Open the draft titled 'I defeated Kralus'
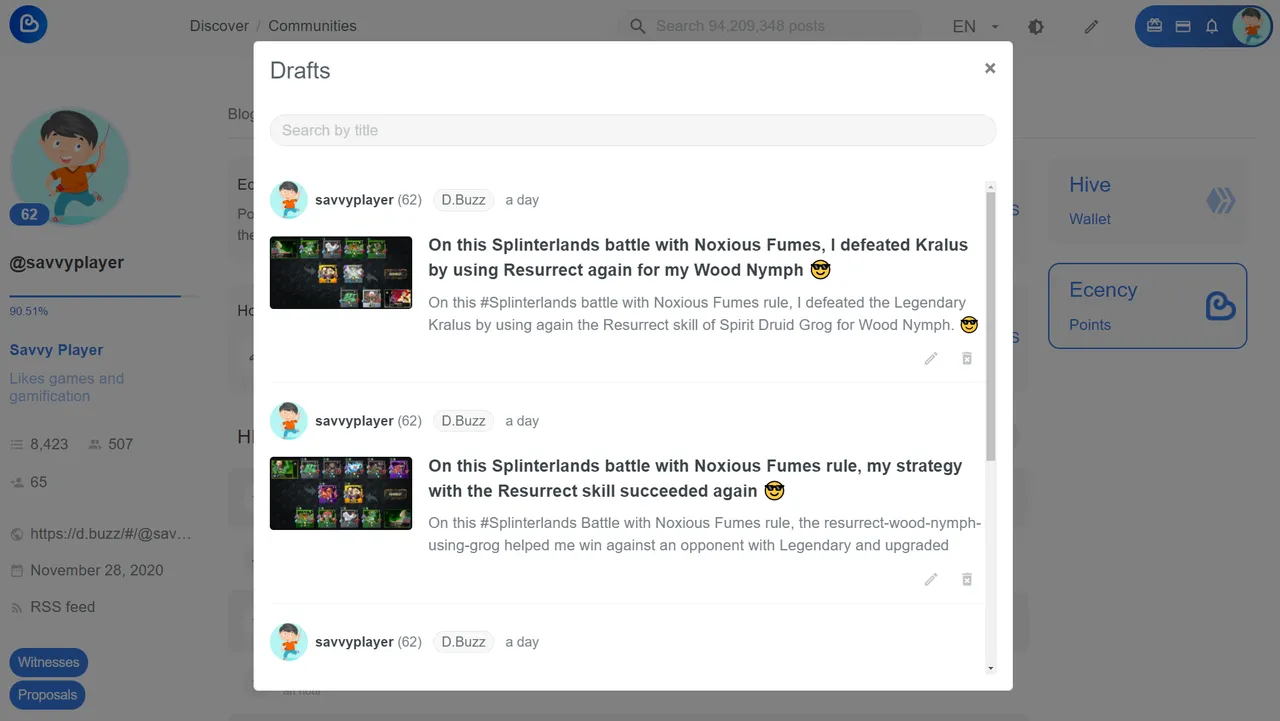 coord(698,257)
